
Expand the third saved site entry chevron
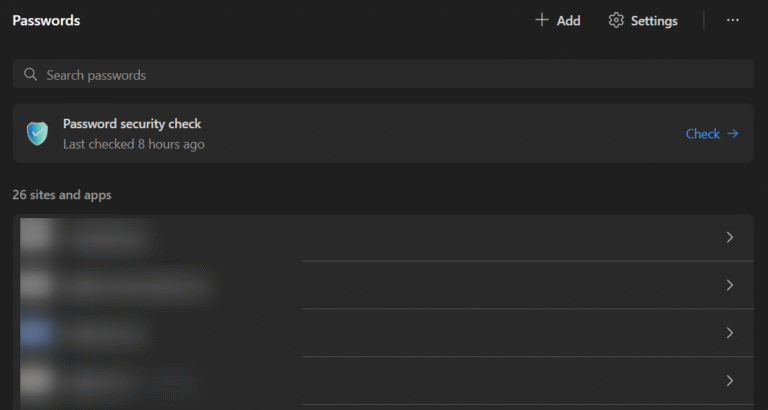729,332
